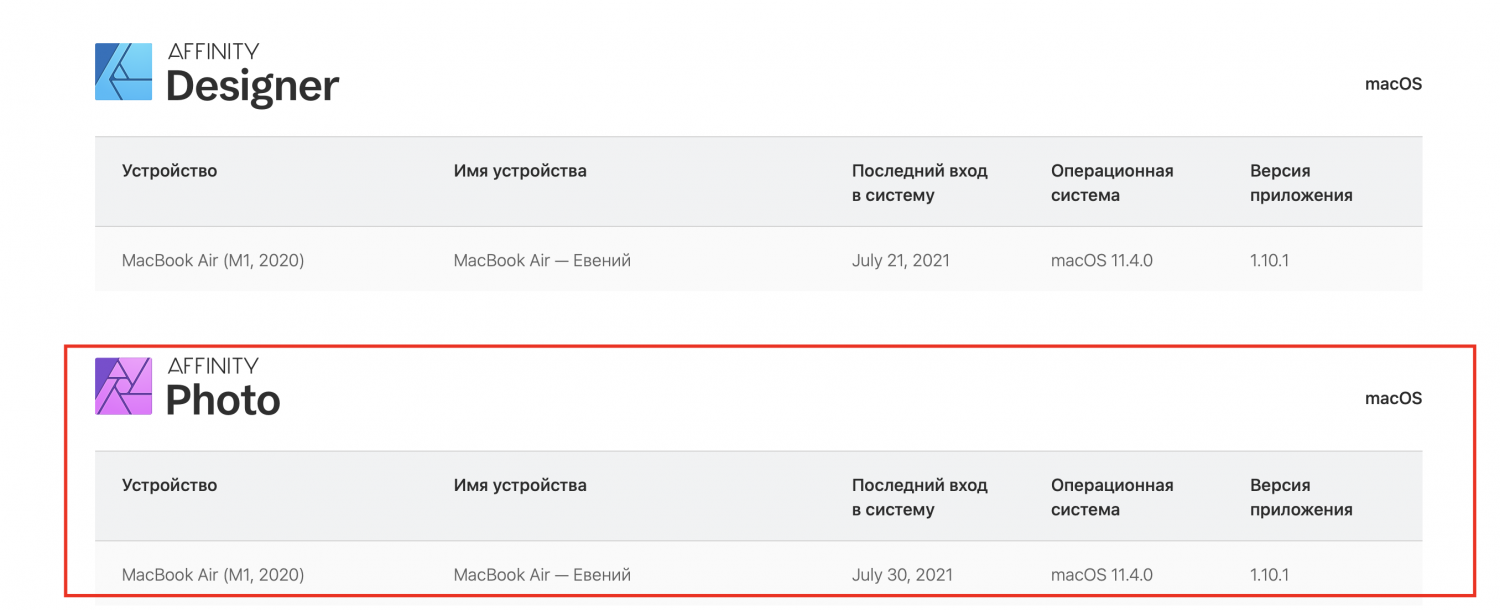Viewport: 1500px width, 610px height.
Task: Click the July 21, 2021 login date
Action: coord(900,261)
